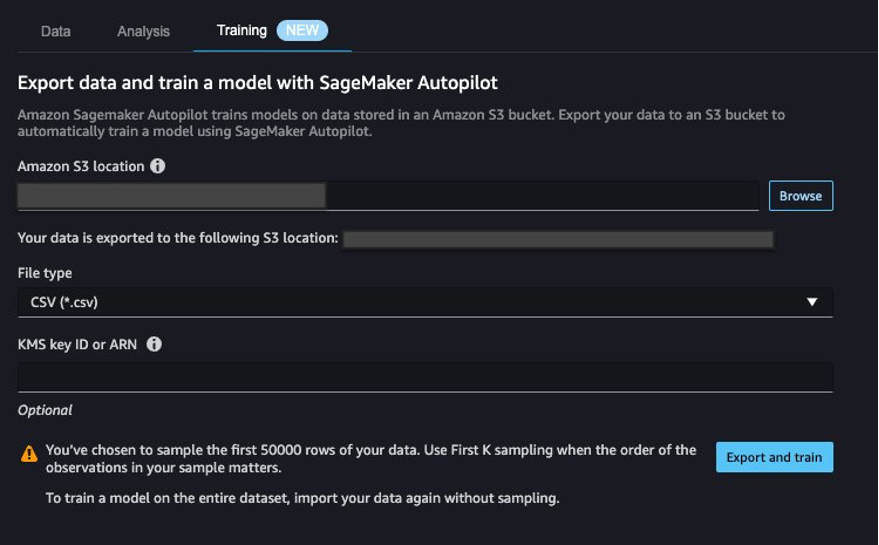Click the Browse button

[800, 196]
